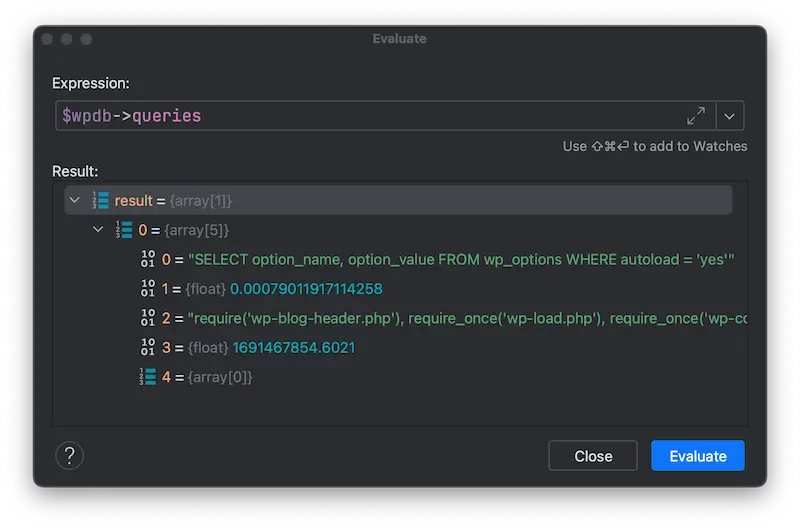Select the require('wp-blog-header.php') string value
This screenshot has width=800, height=528.
(x=467, y=318)
